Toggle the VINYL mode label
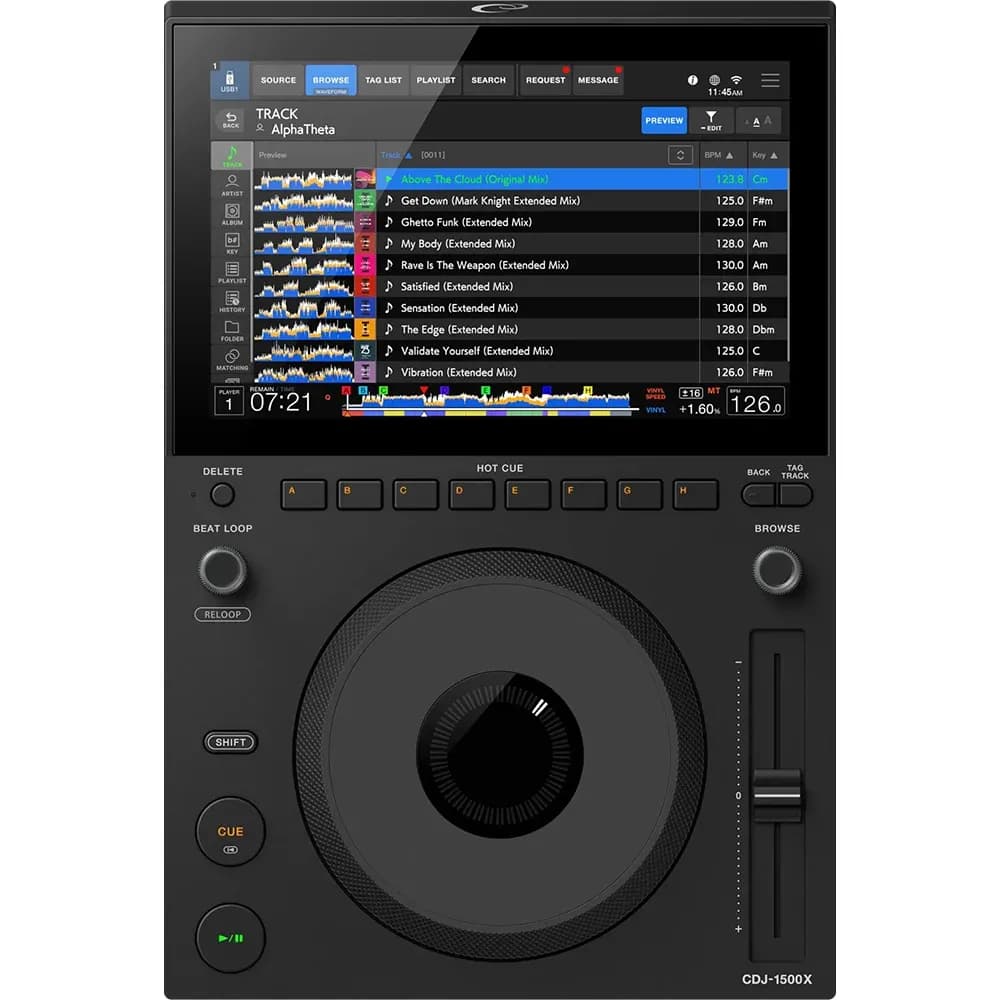The image size is (1000, 1000). pyautogui.click(x=656, y=410)
